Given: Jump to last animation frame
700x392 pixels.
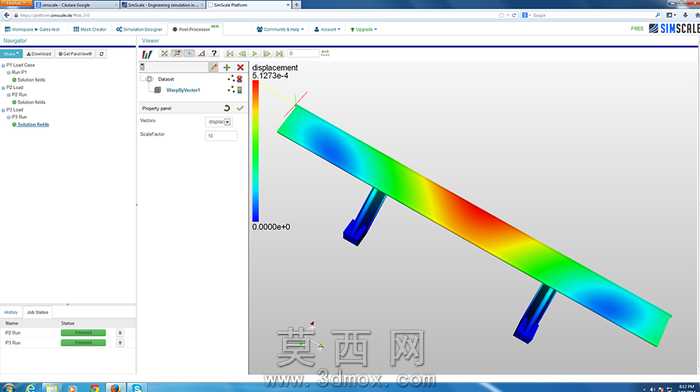Looking at the screenshot, I should click(x=279, y=54).
